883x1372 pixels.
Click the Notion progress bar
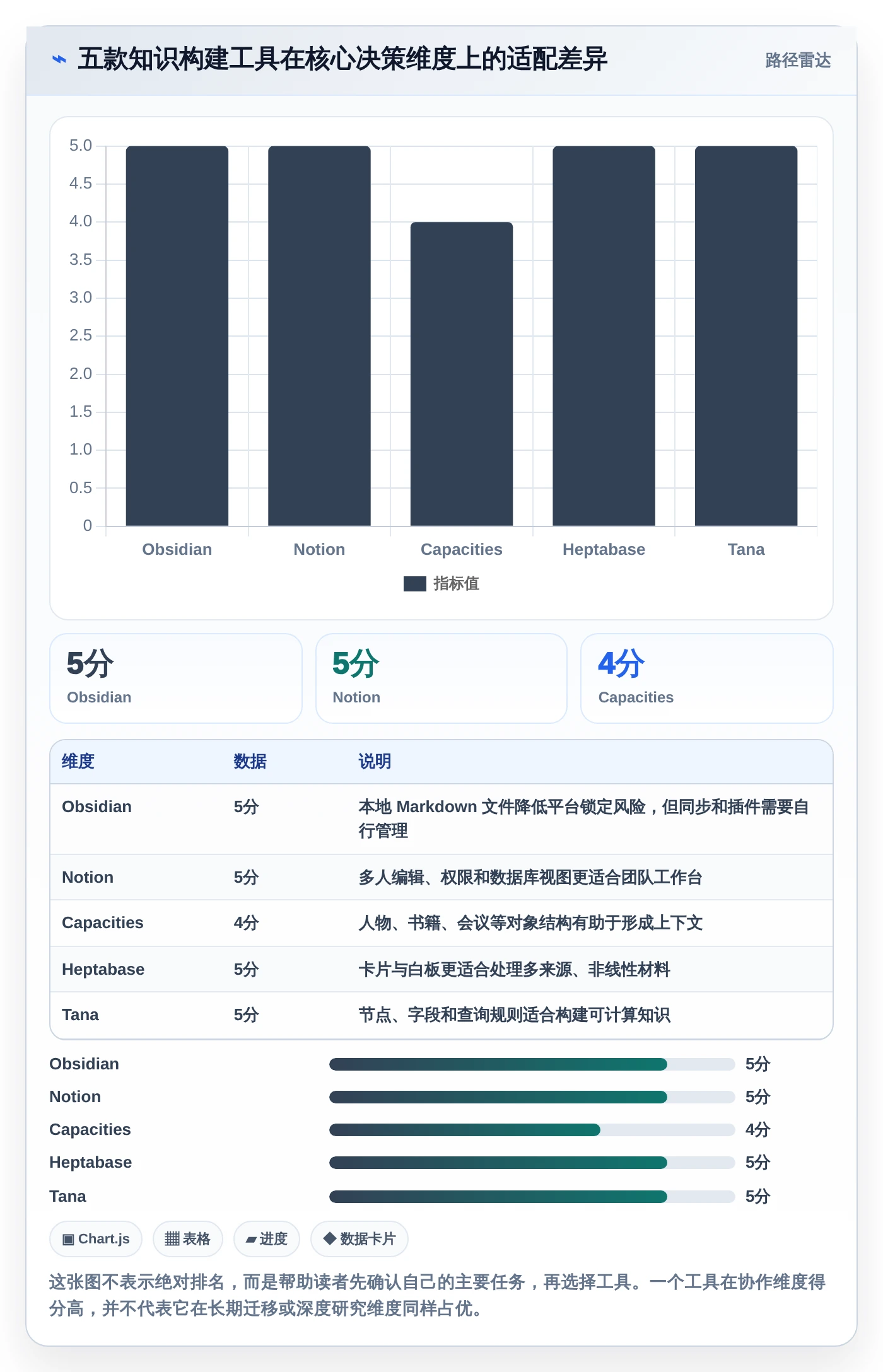tap(532, 1097)
